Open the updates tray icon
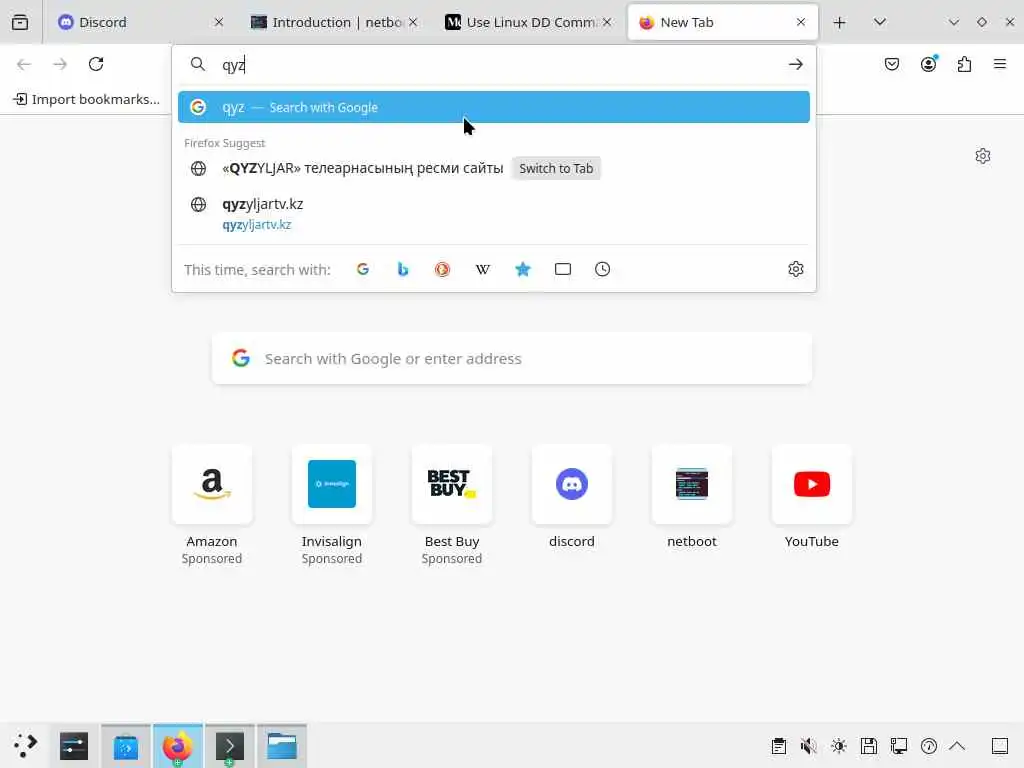Screen dimensions: 1024x768 (929, 746)
